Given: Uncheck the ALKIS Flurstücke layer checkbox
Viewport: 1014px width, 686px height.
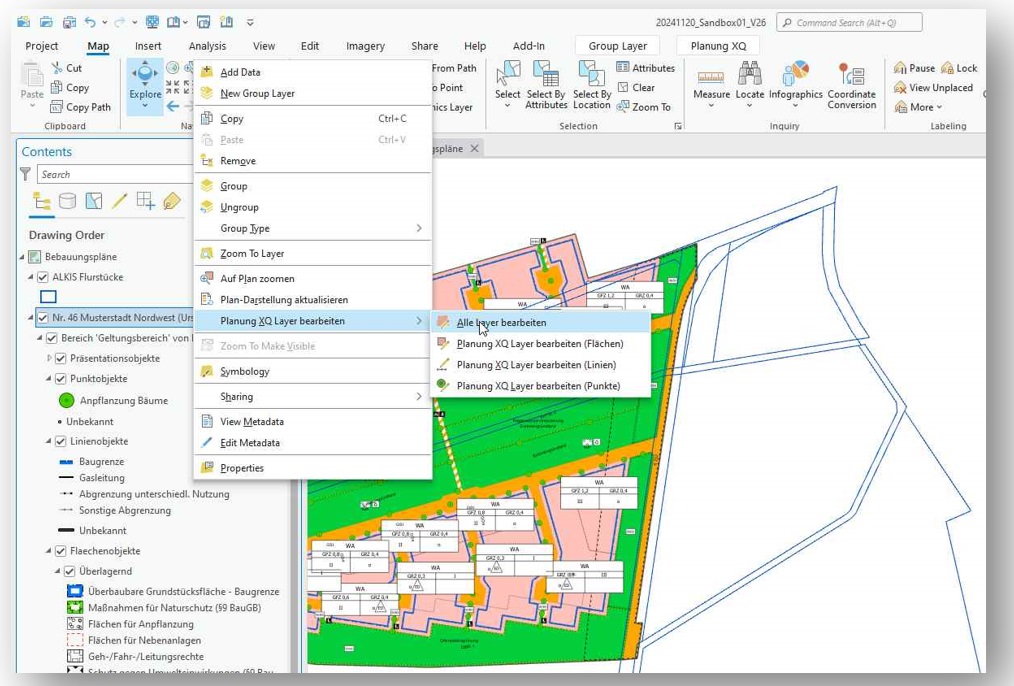Looking at the screenshot, I should click(x=43, y=277).
